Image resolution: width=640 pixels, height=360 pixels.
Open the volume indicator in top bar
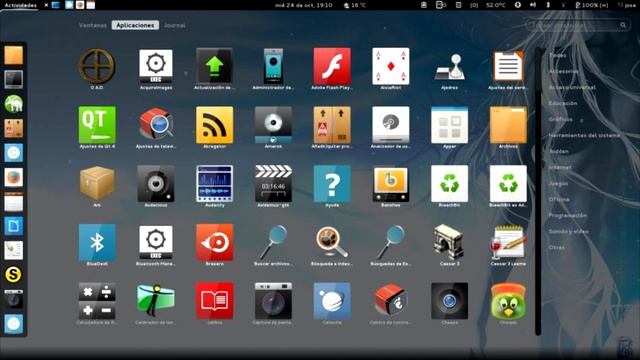[533, 5]
